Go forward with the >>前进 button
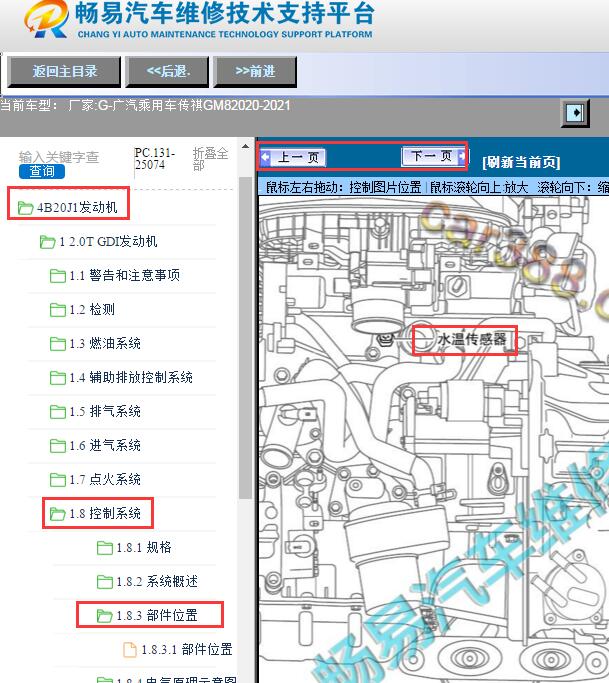The image size is (609, 683). coord(255,71)
